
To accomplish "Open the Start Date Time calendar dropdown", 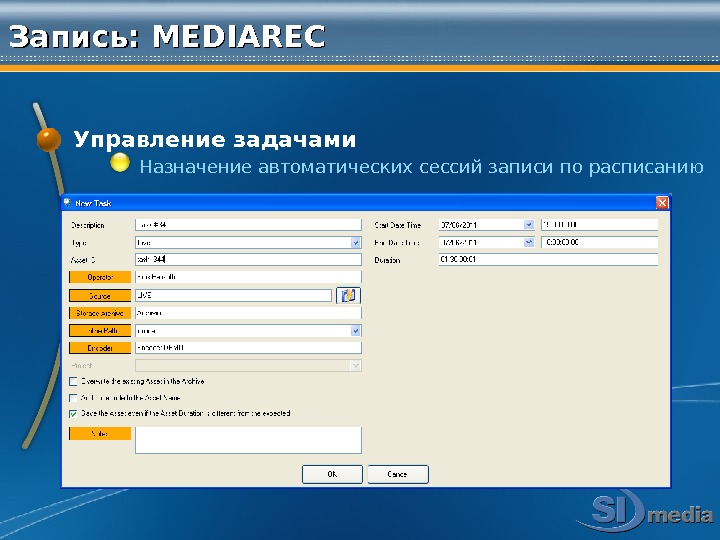I will tap(529, 225).
